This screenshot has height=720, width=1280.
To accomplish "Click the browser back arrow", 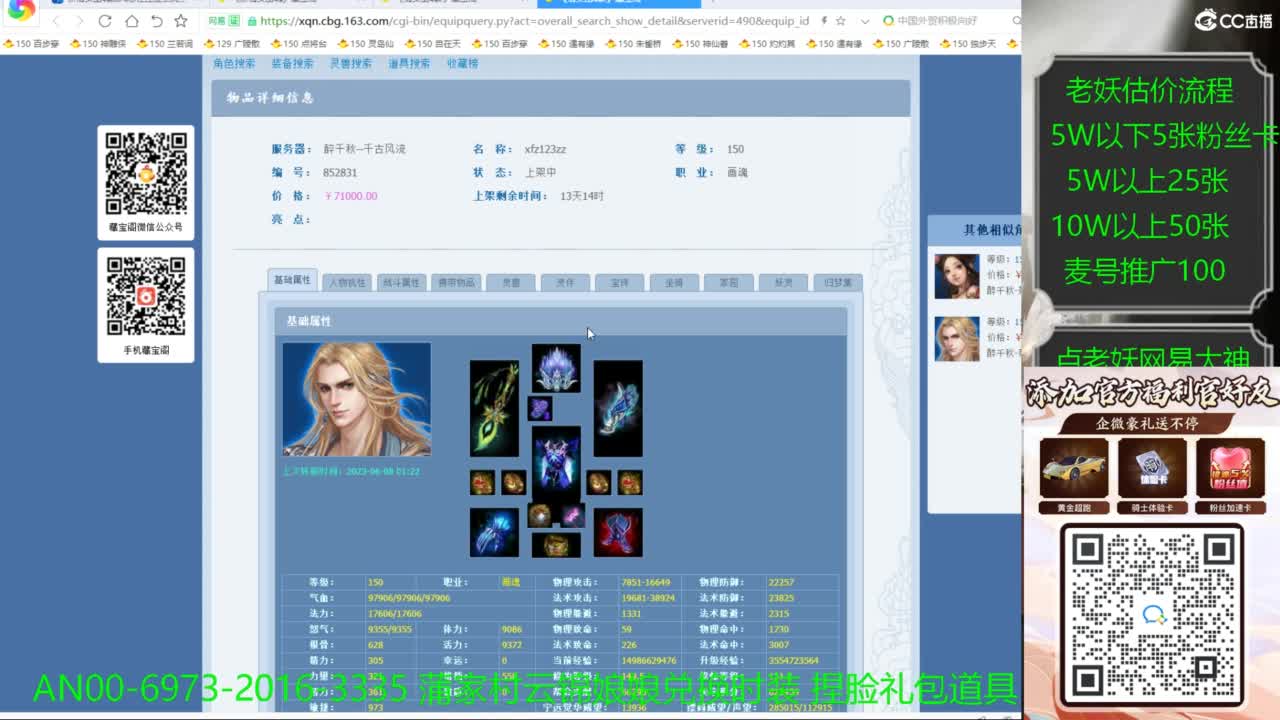I will (x=56, y=21).
